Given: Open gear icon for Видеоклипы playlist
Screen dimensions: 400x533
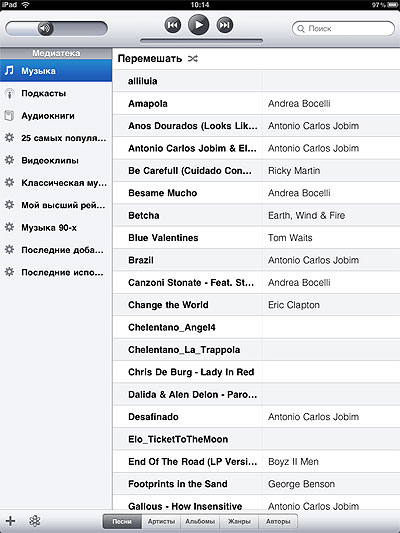Looking at the screenshot, I should [x=10, y=160].
